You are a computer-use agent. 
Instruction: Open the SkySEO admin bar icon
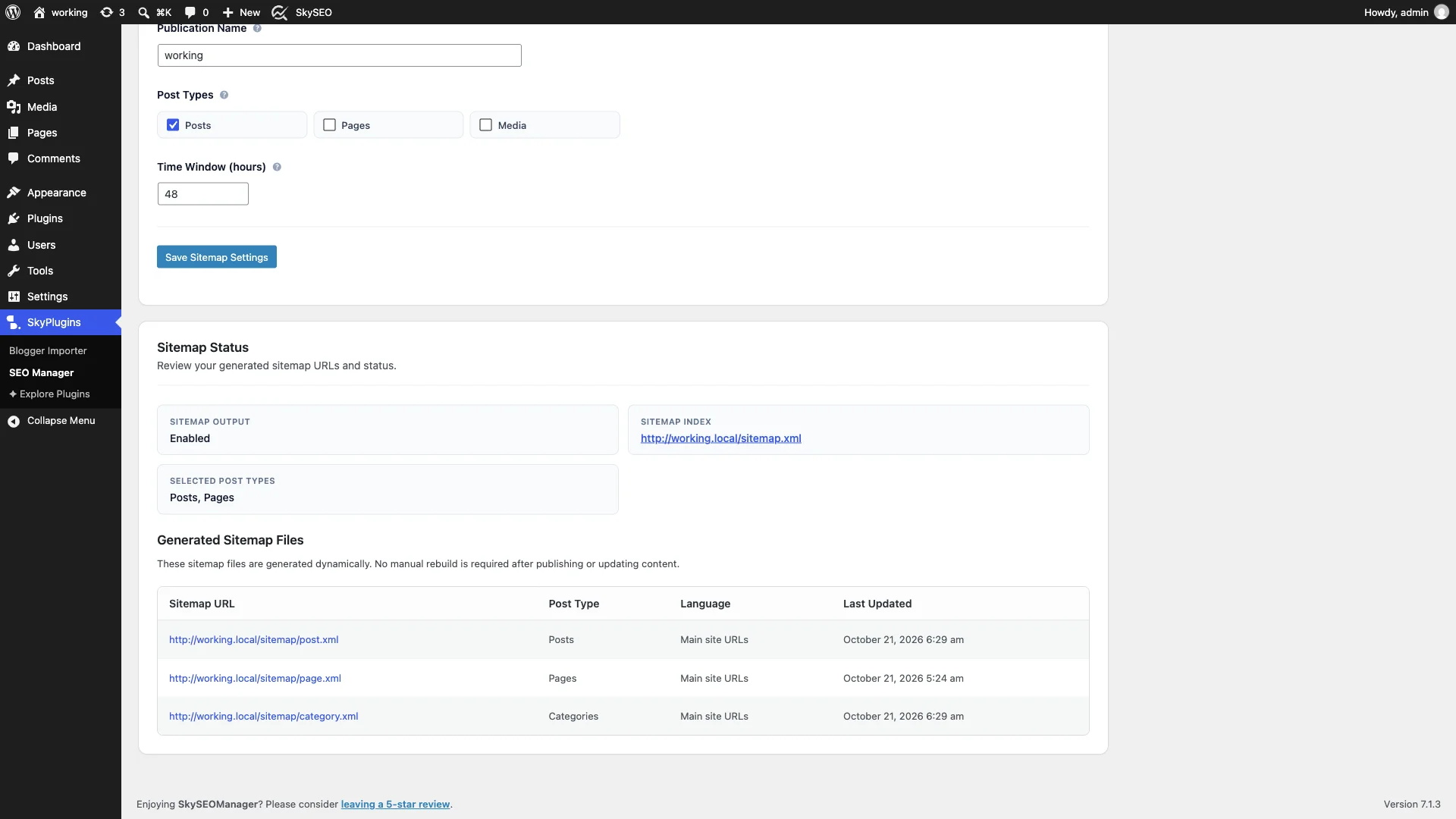pyautogui.click(x=280, y=12)
